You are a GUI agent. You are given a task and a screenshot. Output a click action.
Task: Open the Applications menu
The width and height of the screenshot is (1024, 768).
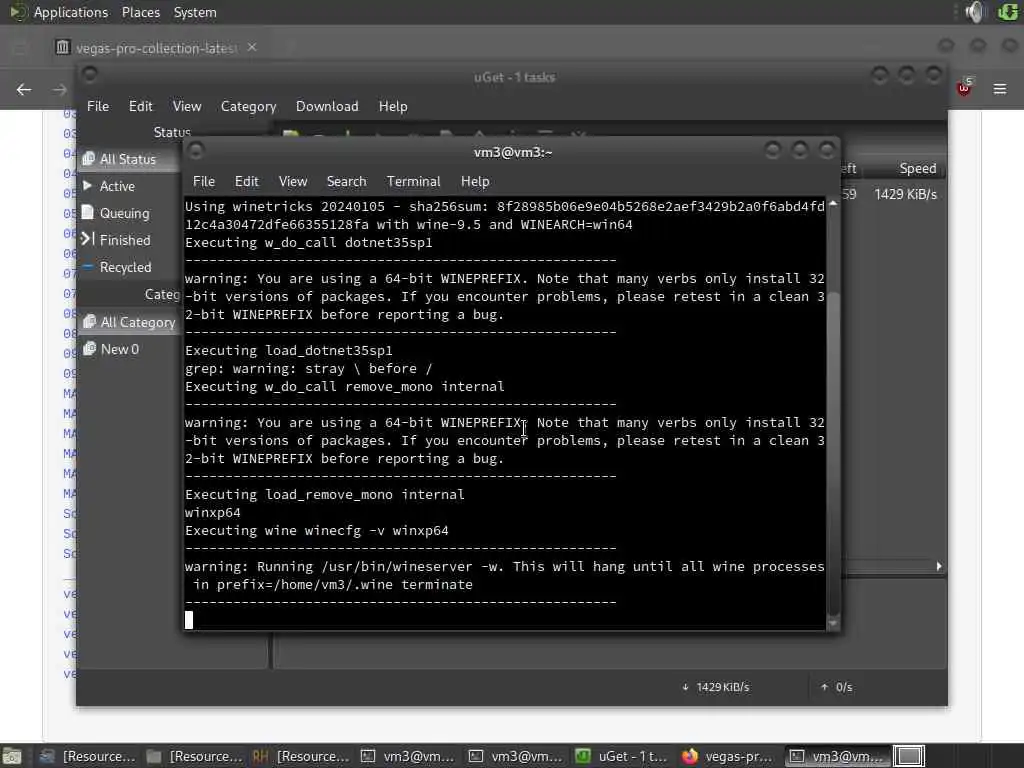click(x=71, y=12)
